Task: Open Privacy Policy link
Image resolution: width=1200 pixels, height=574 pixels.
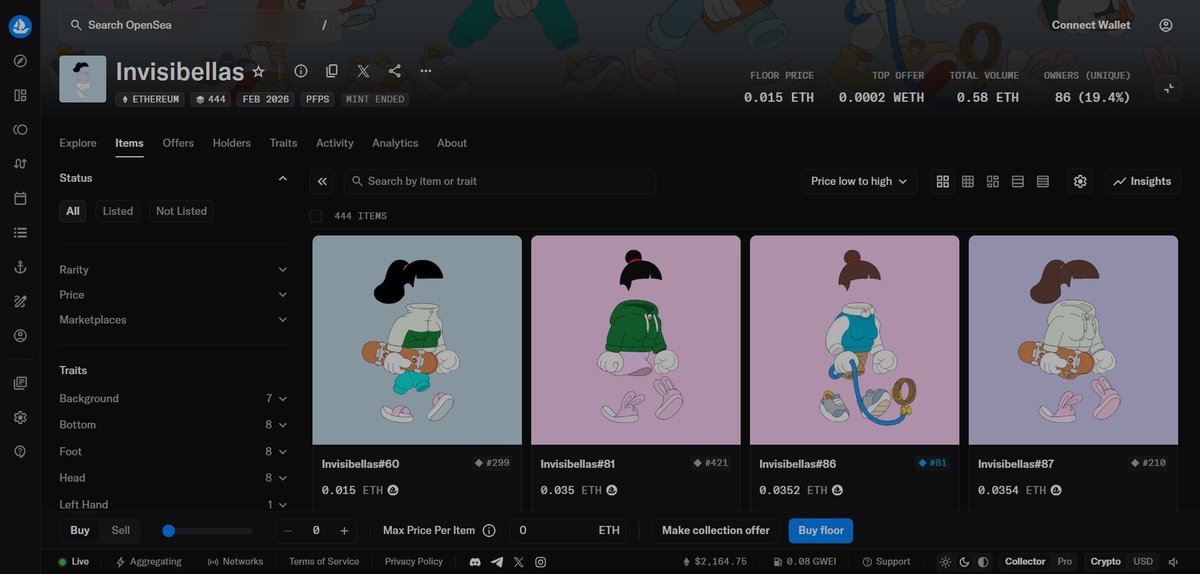Action: (414, 562)
